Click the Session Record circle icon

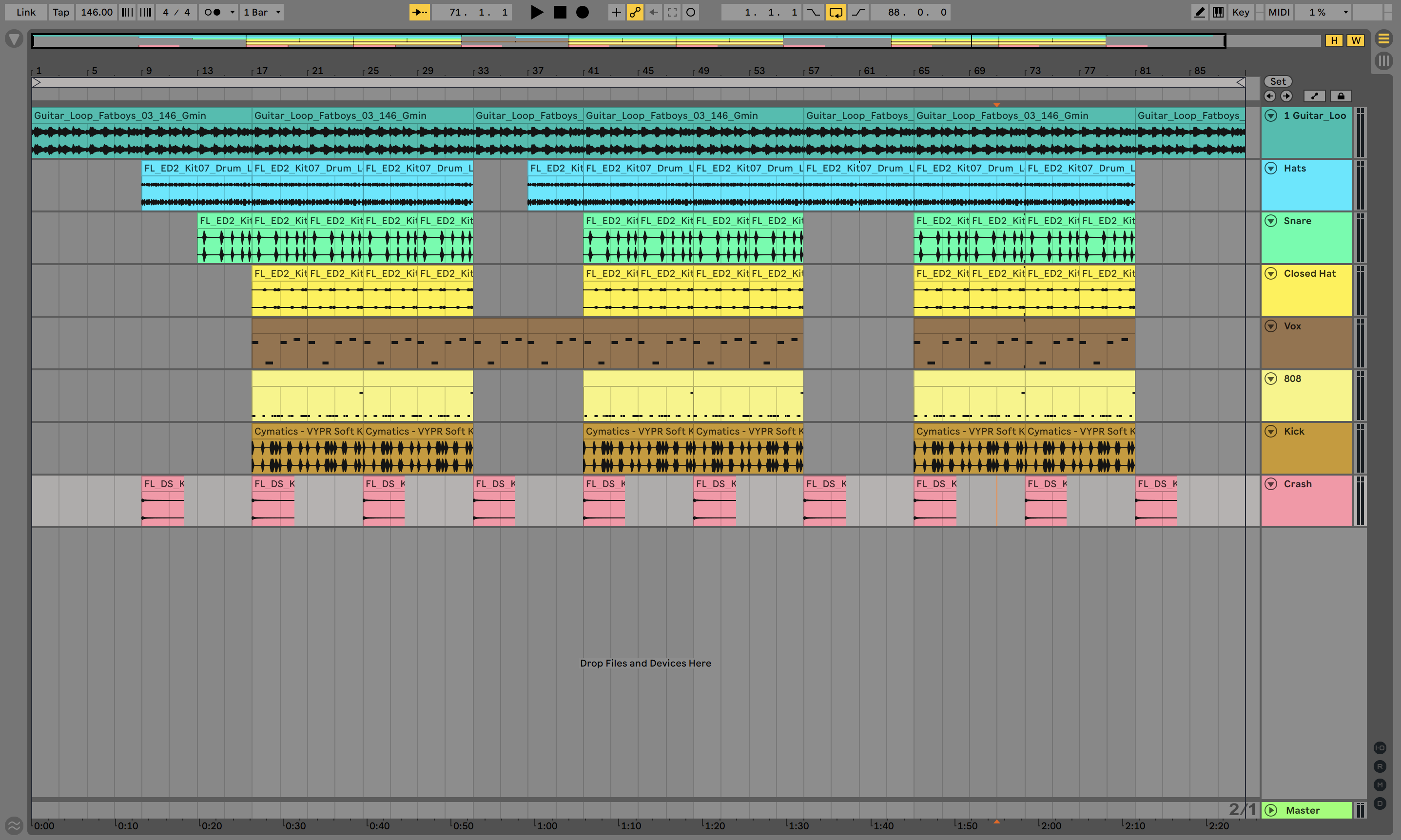point(691,12)
